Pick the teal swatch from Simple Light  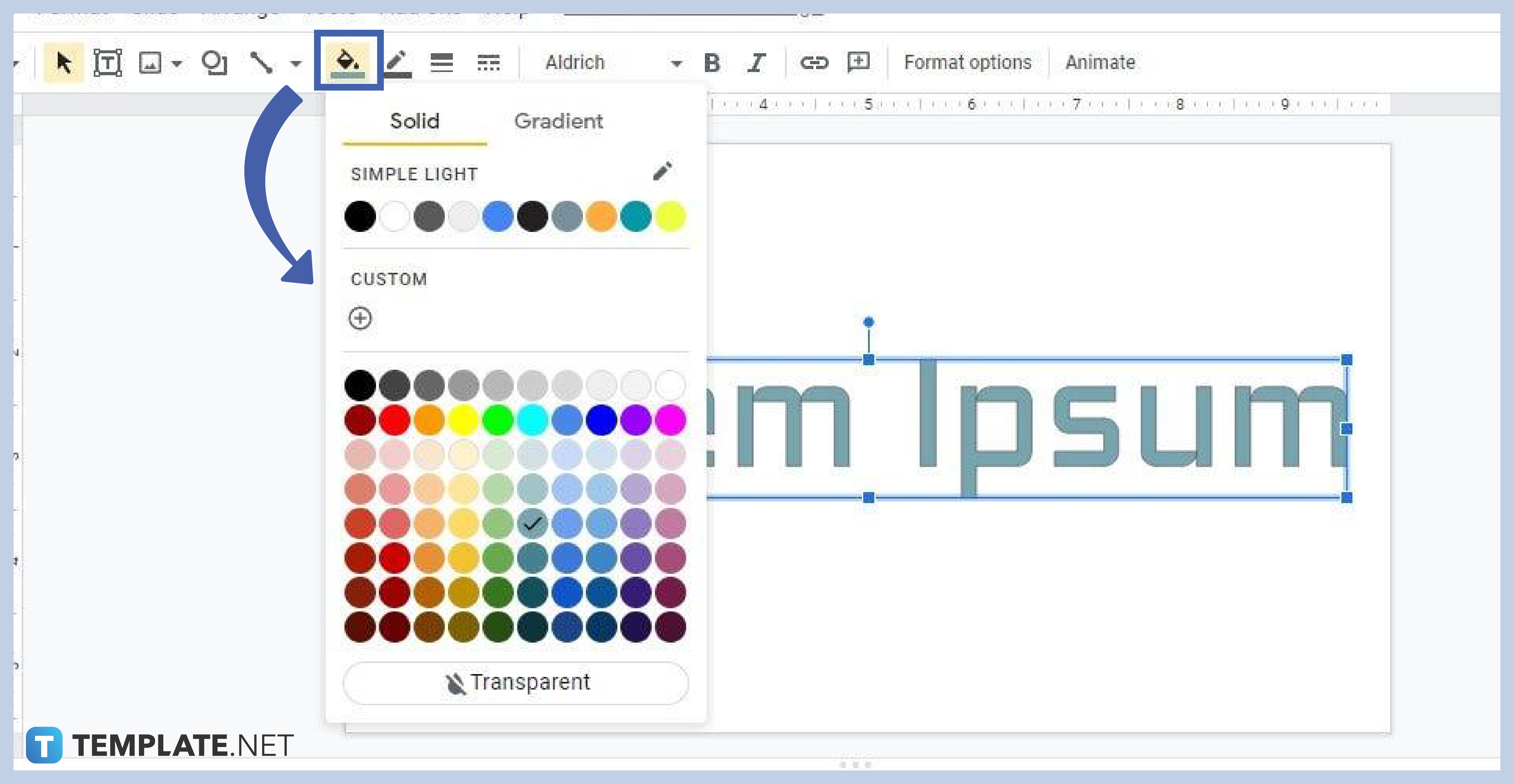pyautogui.click(x=635, y=216)
